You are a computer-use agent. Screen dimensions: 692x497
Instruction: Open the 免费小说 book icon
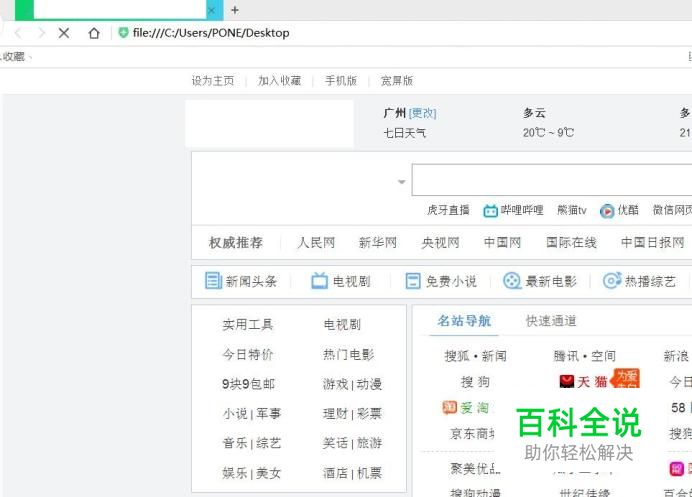413,281
